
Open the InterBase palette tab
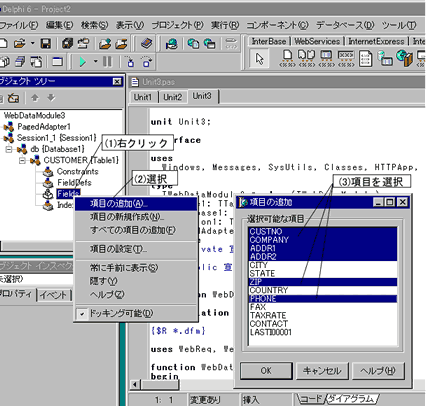click(x=269, y=41)
